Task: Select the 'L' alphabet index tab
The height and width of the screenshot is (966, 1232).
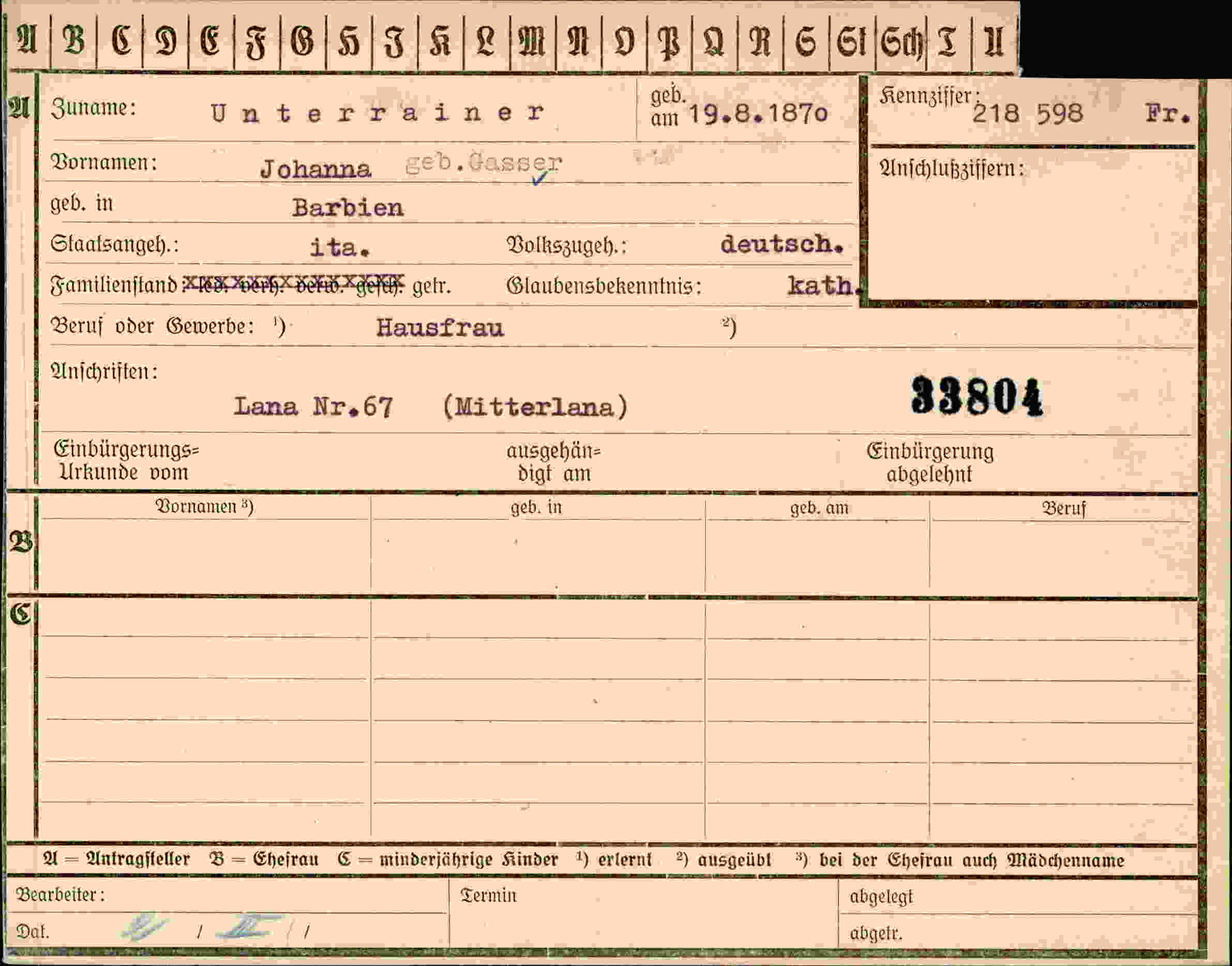Action: pyautogui.click(x=486, y=42)
